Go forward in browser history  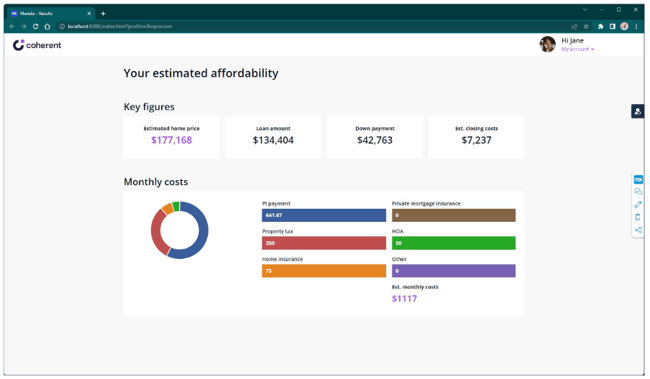point(24,26)
